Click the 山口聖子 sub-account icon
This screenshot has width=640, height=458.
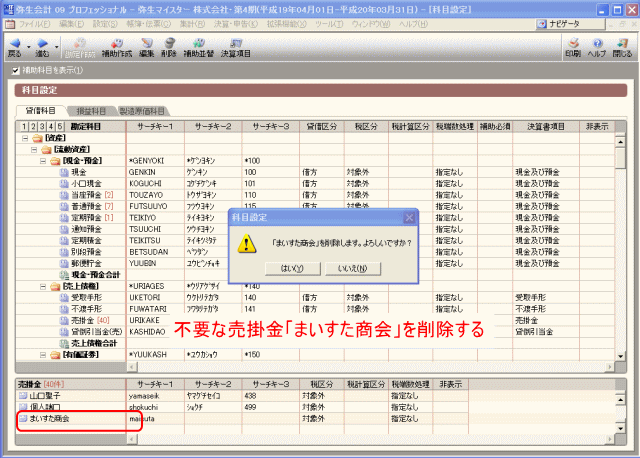(x=23, y=396)
